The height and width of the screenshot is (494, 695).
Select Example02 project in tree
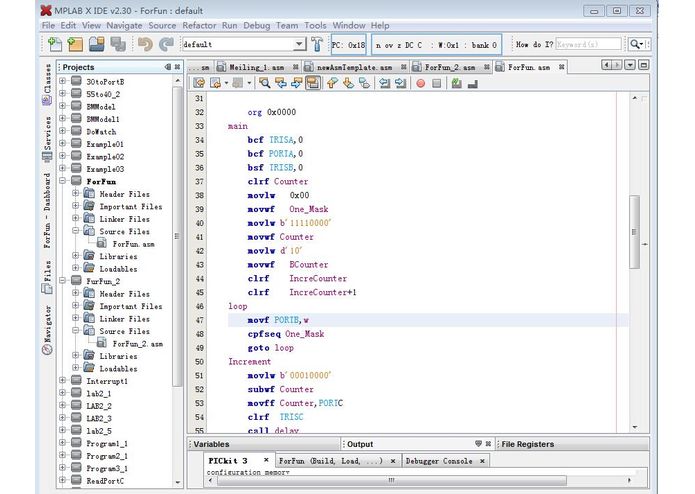[x=105, y=156]
